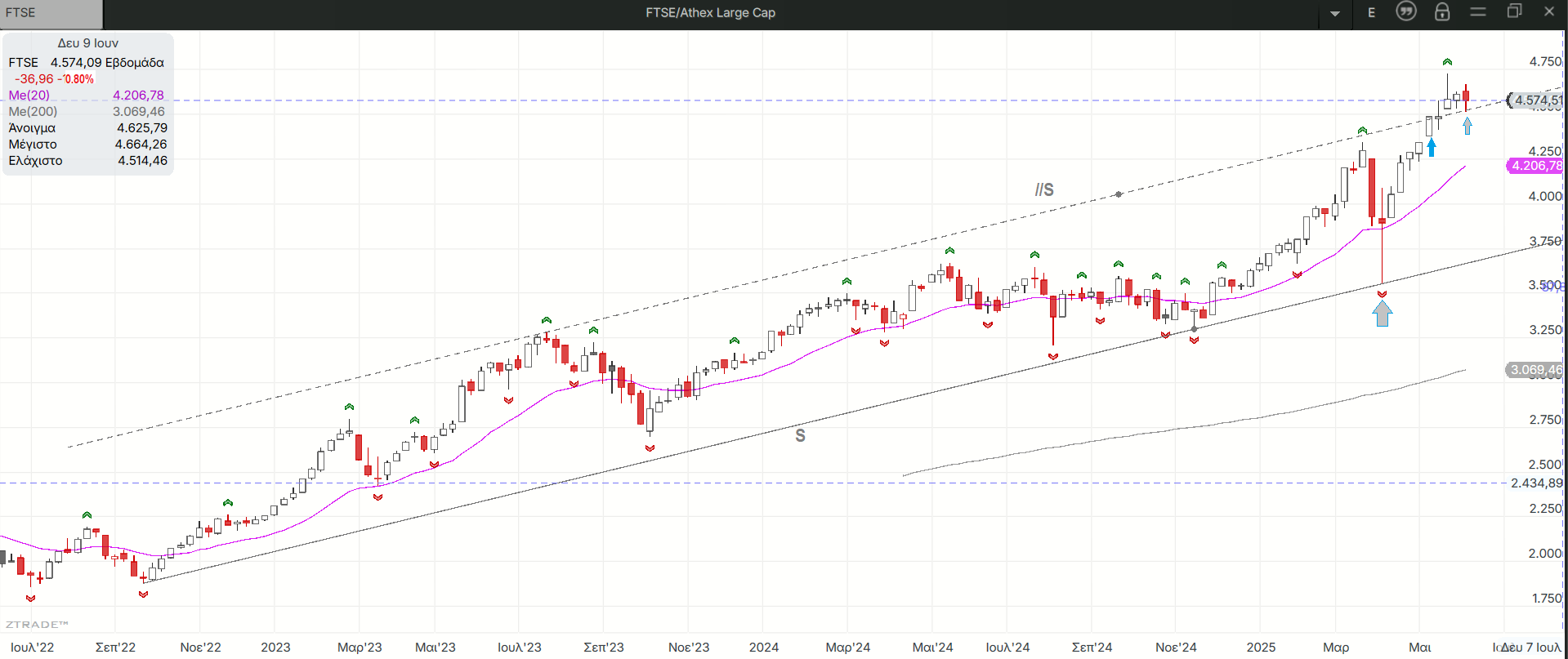Open the quotation-mark comments icon
This screenshot has width=1568, height=659.
(1406, 11)
